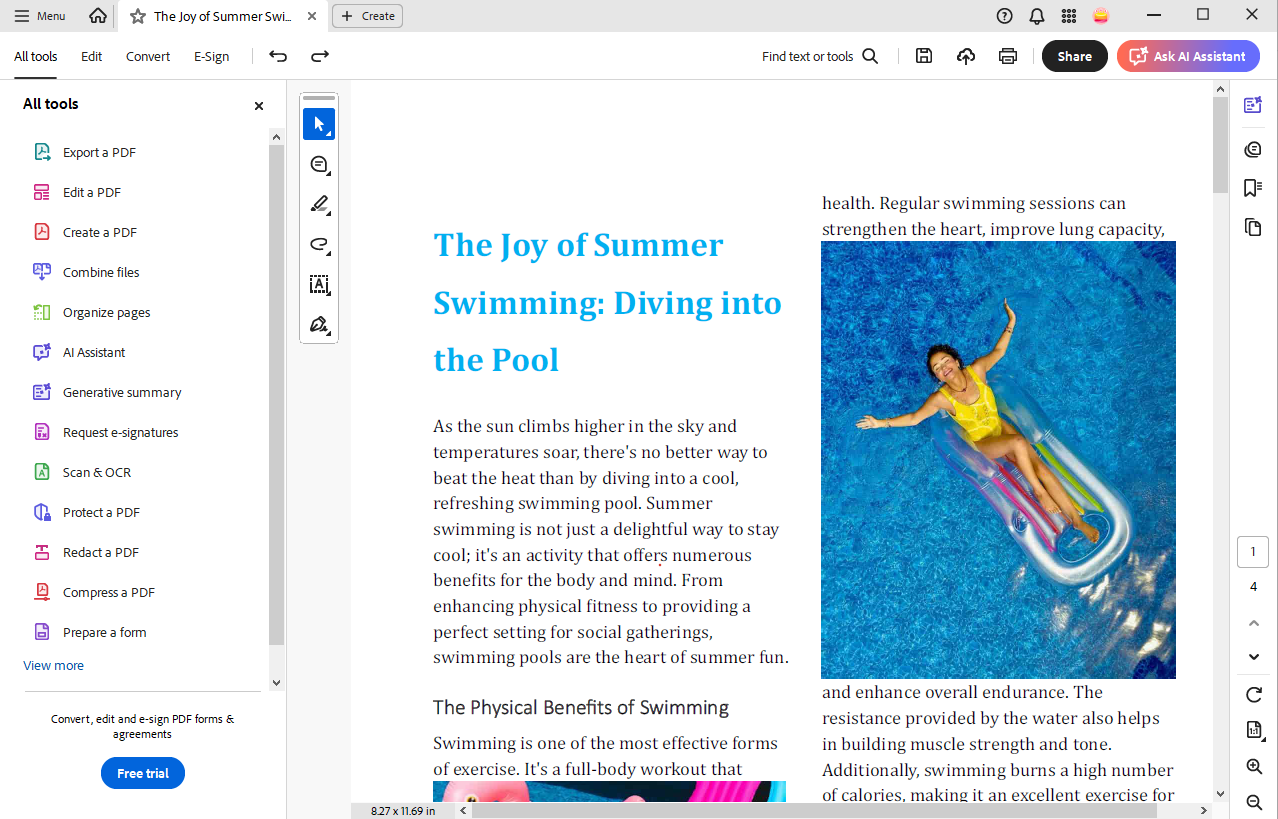The height and width of the screenshot is (819, 1278).
Task: Go to the Home icon
Action: pyautogui.click(x=98, y=16)
